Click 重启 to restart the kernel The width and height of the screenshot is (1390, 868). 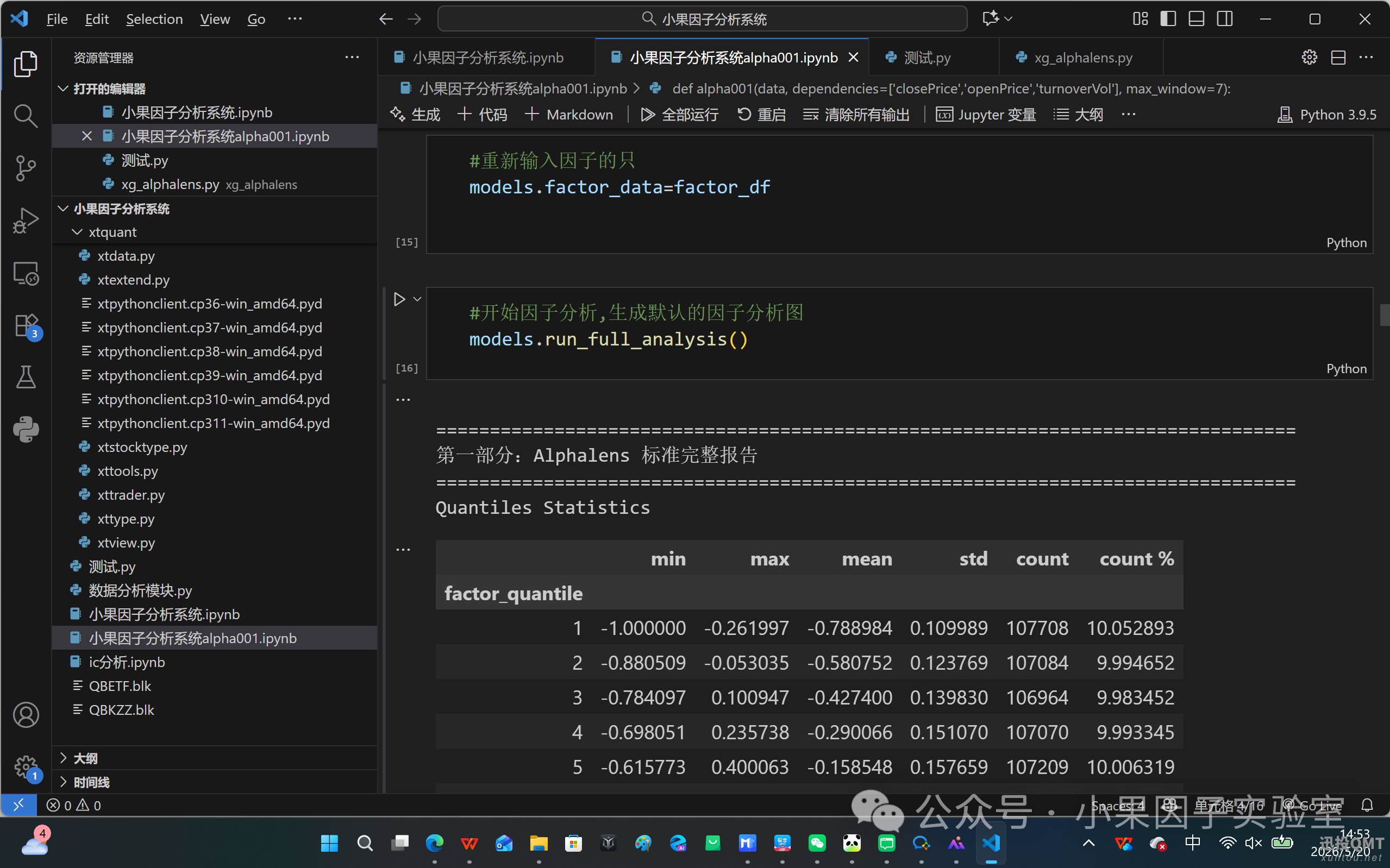[x=761, y=115]
